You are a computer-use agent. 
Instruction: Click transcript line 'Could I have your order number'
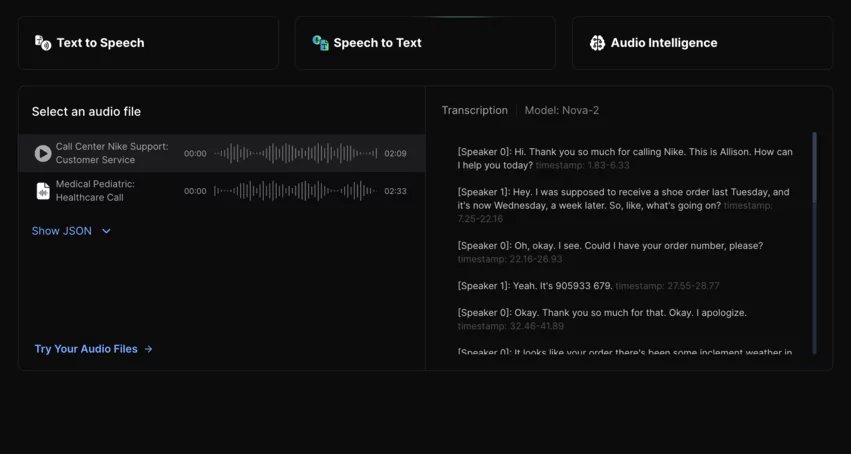click(x=610, y=252)
